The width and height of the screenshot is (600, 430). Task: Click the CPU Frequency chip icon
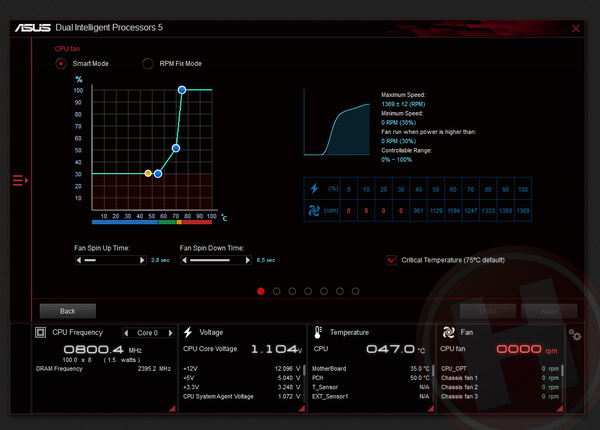[41, 332]
